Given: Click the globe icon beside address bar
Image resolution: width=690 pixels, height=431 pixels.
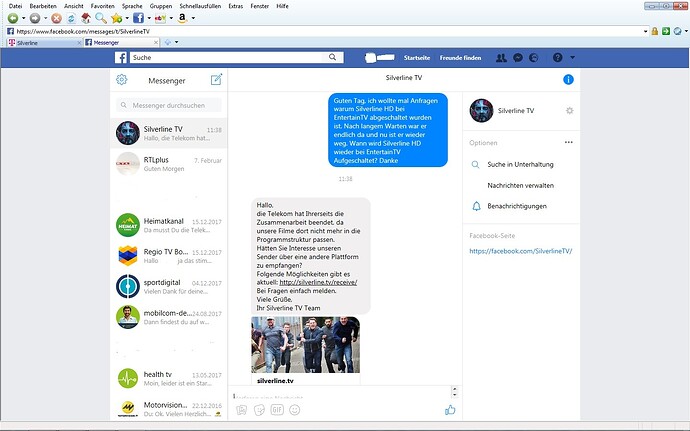Looking at the screenshot, I should pos(678,31).
